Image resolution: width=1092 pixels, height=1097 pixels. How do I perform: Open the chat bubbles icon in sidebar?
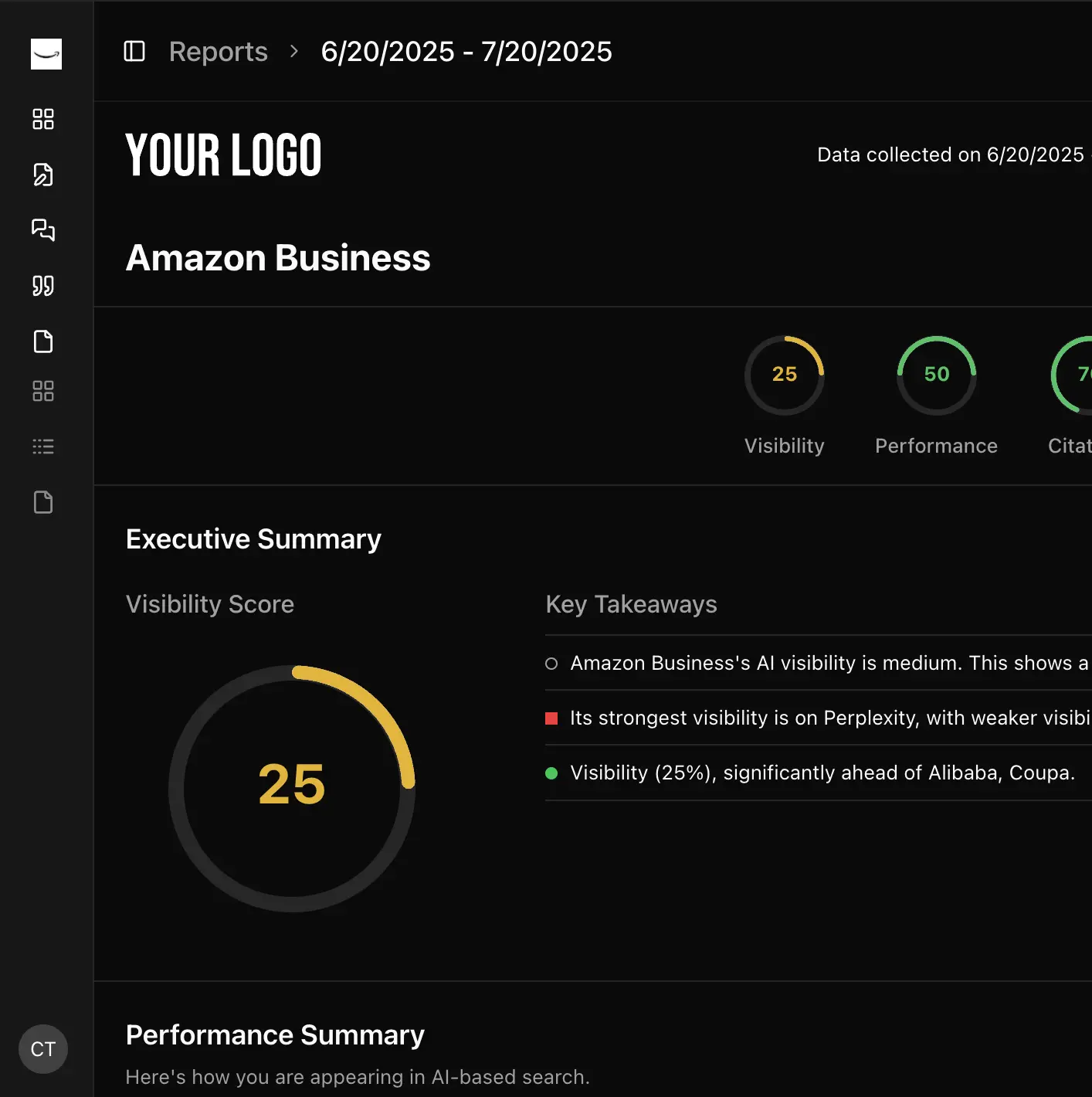(43, 230)
